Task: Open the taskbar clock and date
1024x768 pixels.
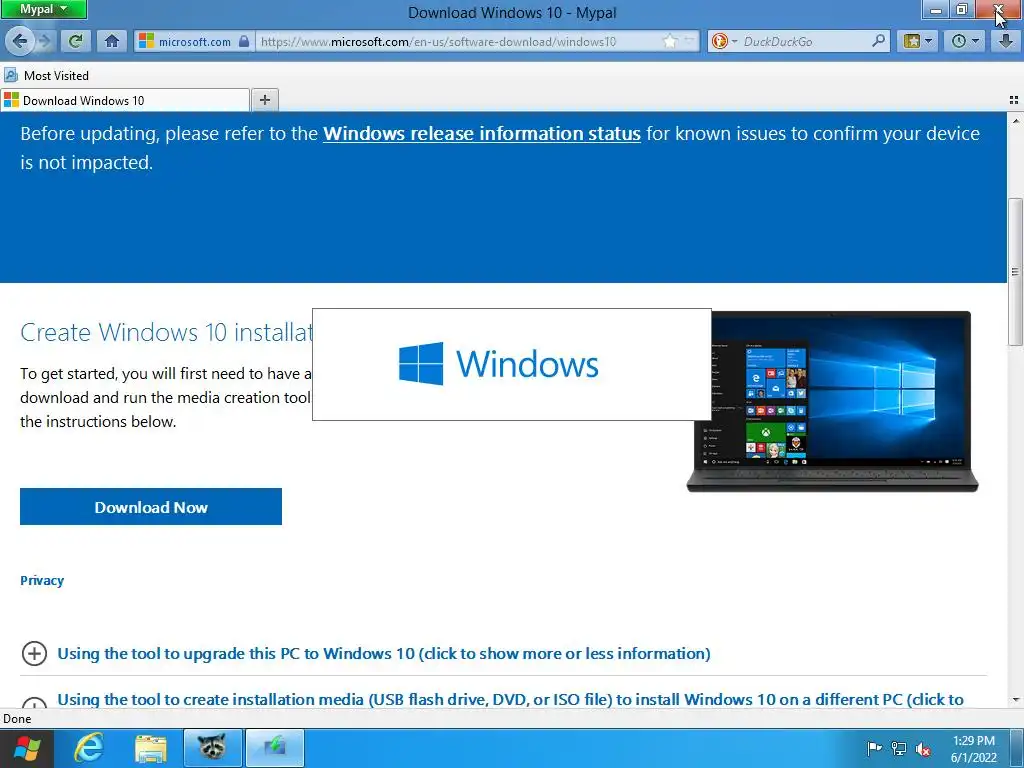Action: point(974,749)
